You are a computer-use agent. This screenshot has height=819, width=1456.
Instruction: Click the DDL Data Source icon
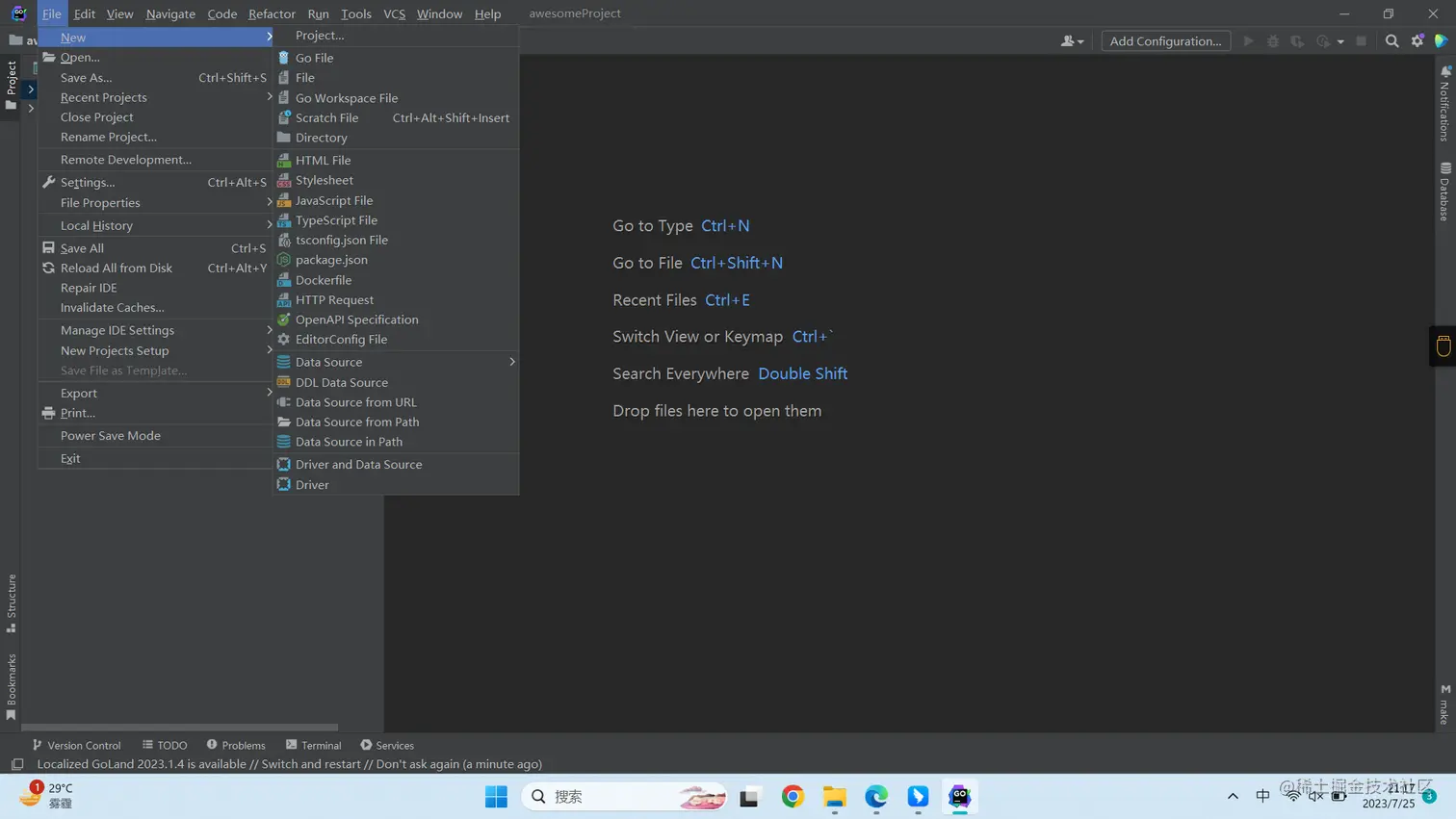coord(283,382)
